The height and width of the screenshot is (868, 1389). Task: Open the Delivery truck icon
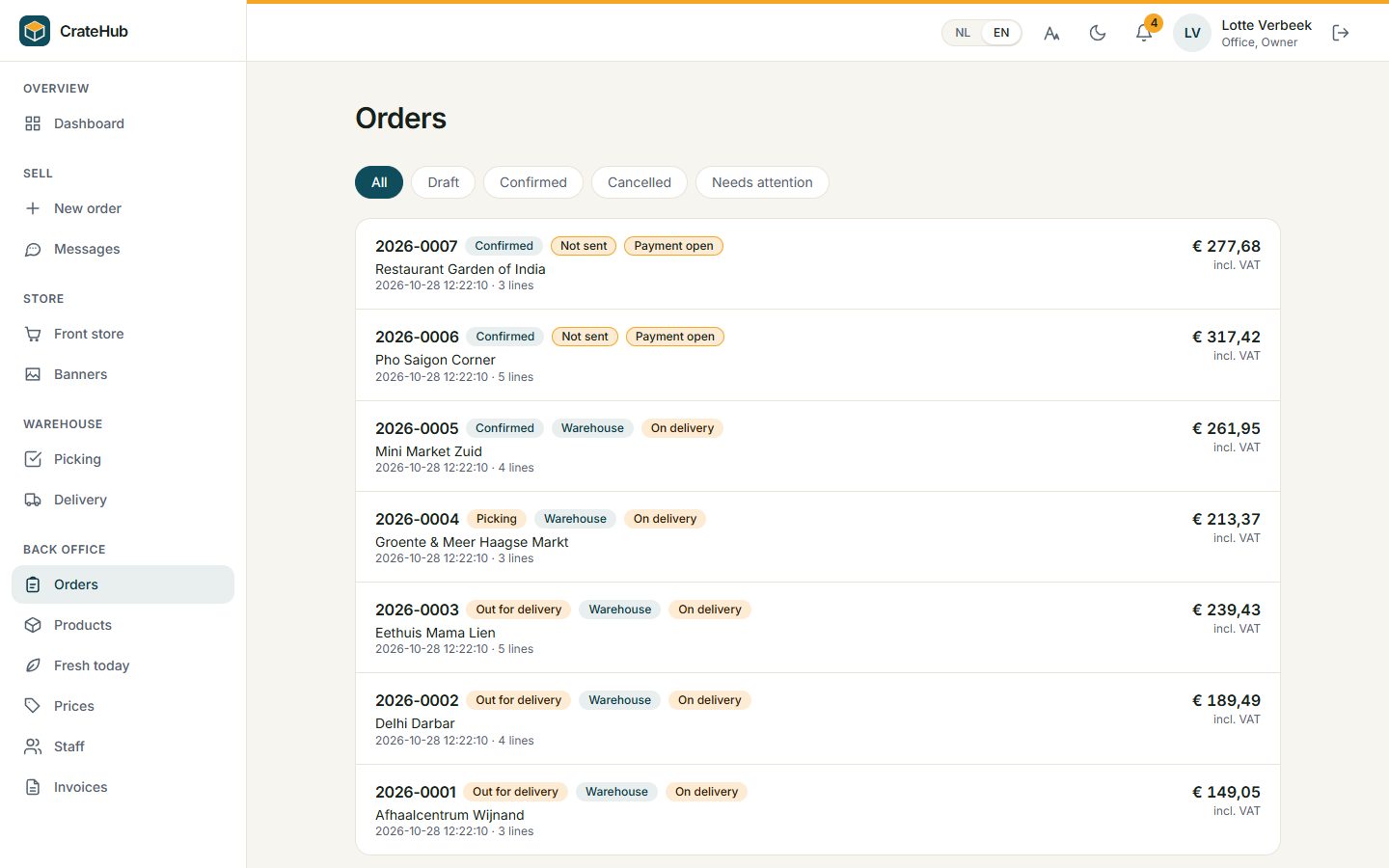tap(33, 500)
